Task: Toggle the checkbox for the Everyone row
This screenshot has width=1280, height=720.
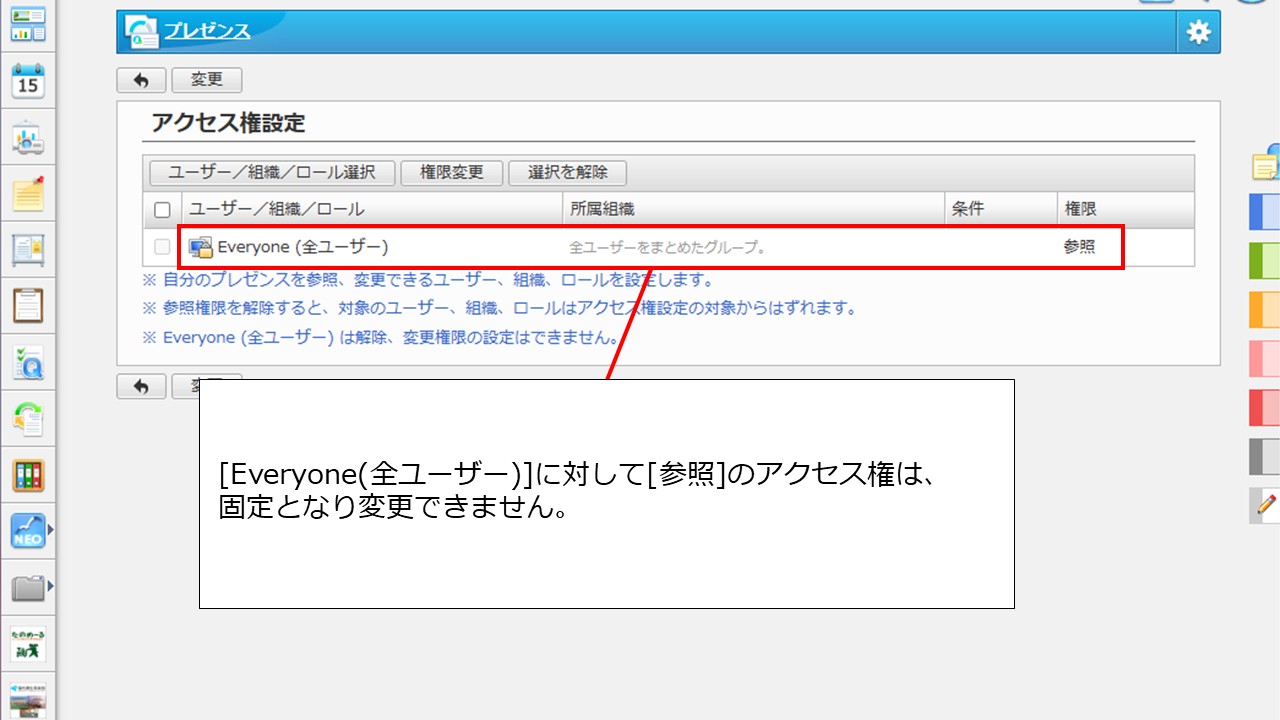Action: 162,247
